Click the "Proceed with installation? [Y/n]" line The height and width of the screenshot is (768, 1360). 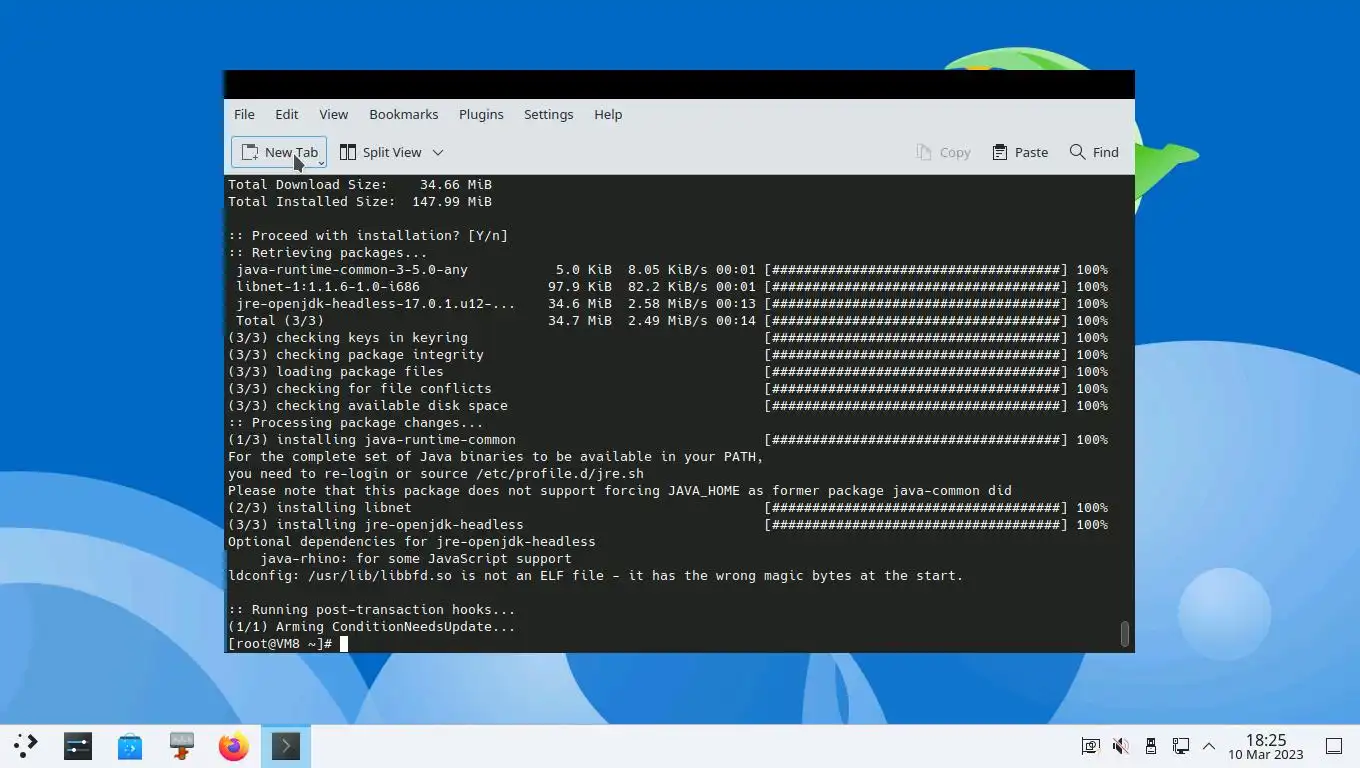368,236
